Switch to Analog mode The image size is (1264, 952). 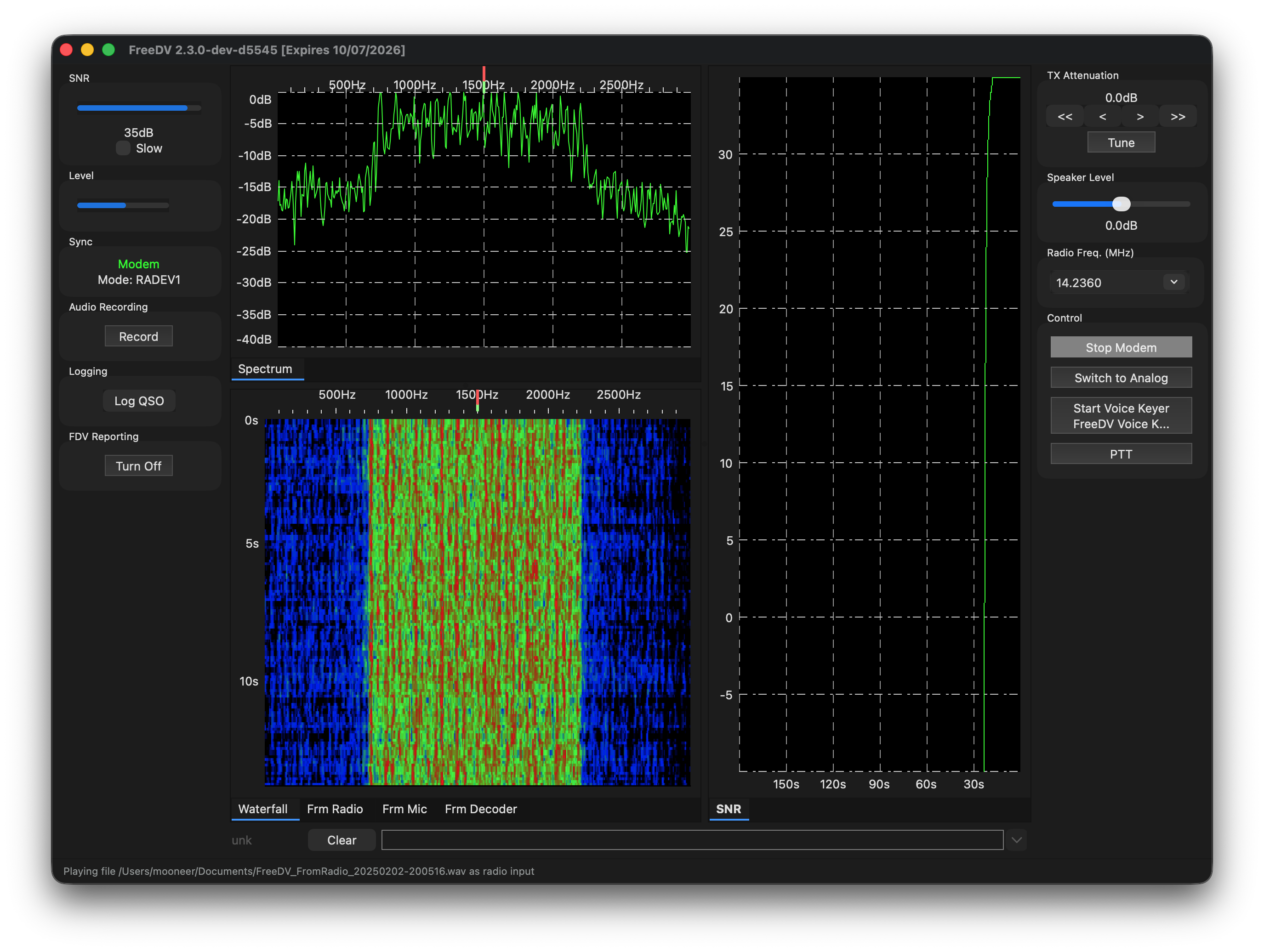point(1121,378)
